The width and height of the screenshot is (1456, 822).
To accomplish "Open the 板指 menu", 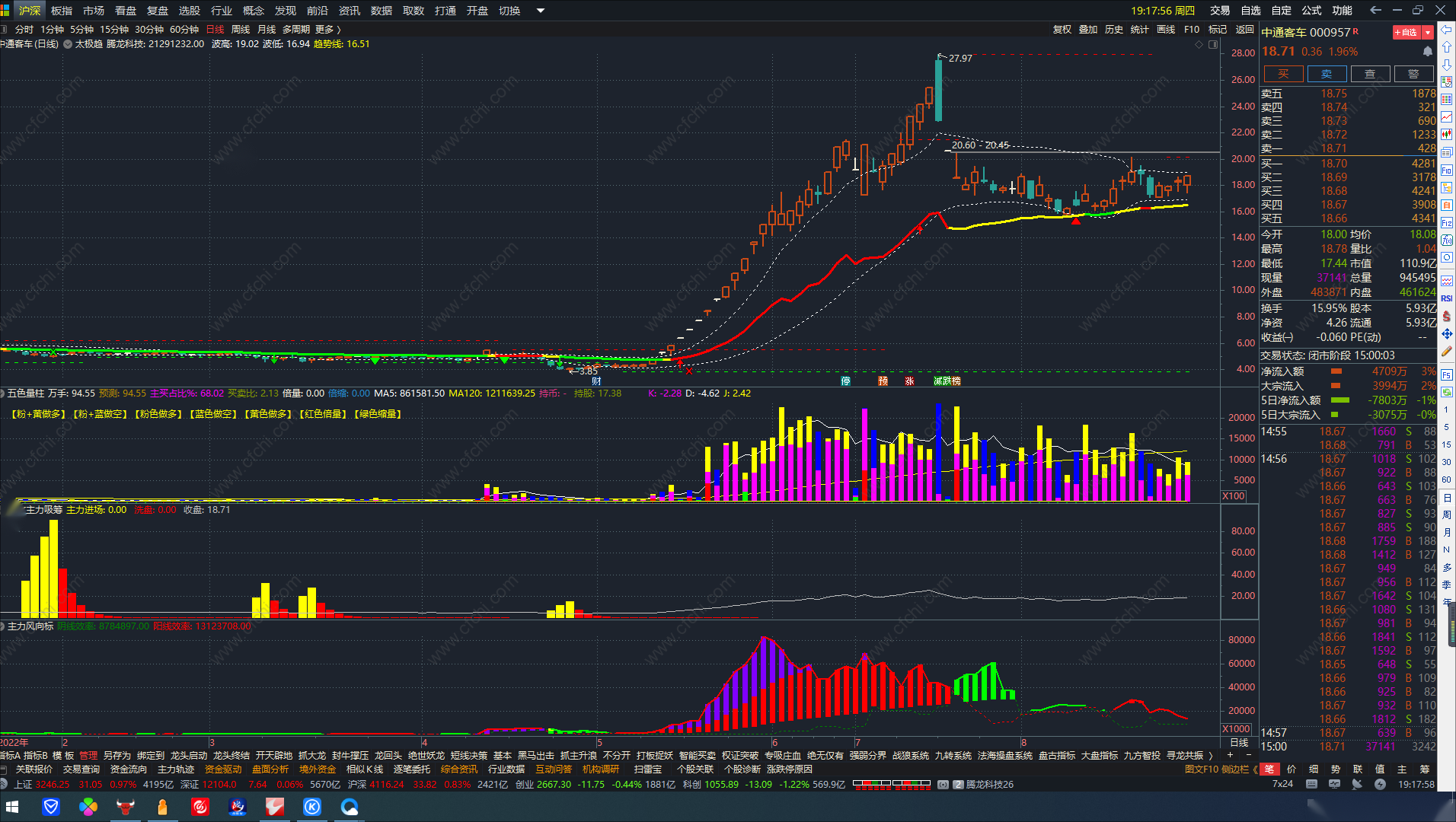I will [62, 11].
